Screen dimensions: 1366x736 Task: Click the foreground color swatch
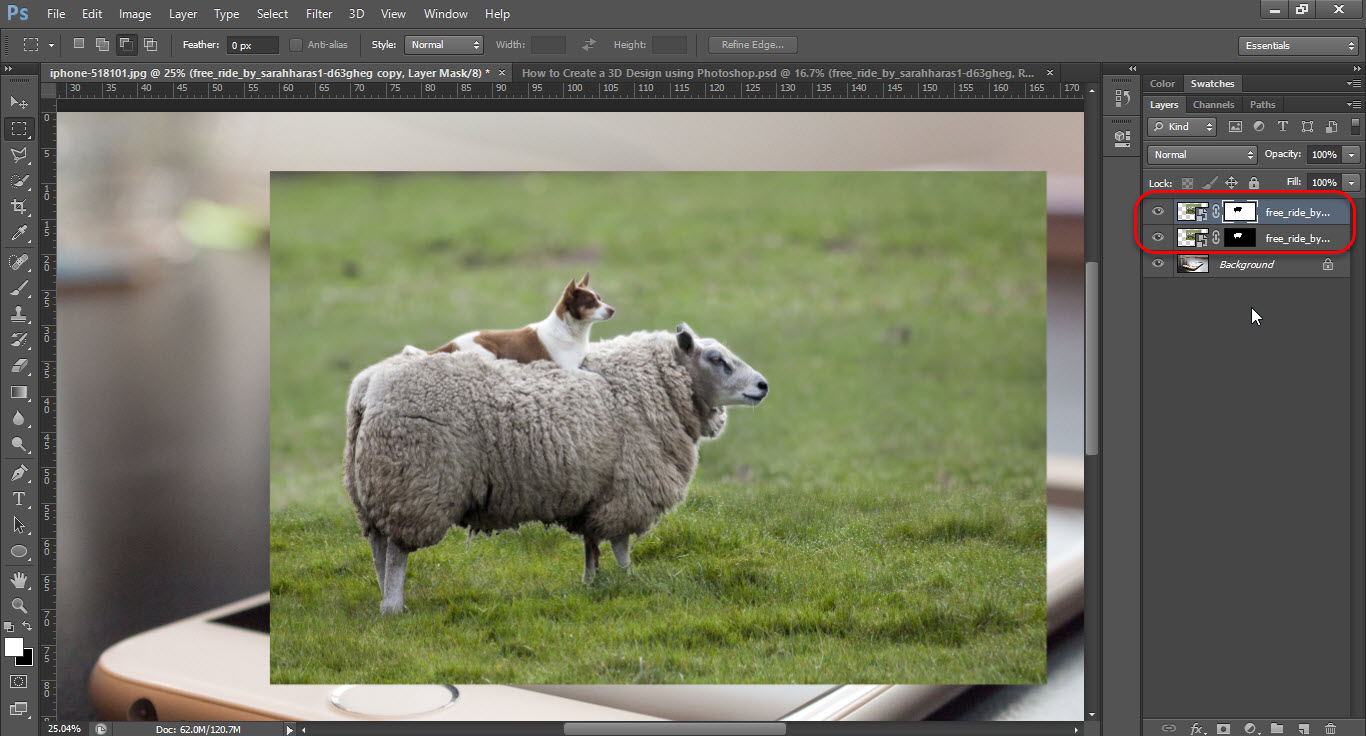pos(14,647)
